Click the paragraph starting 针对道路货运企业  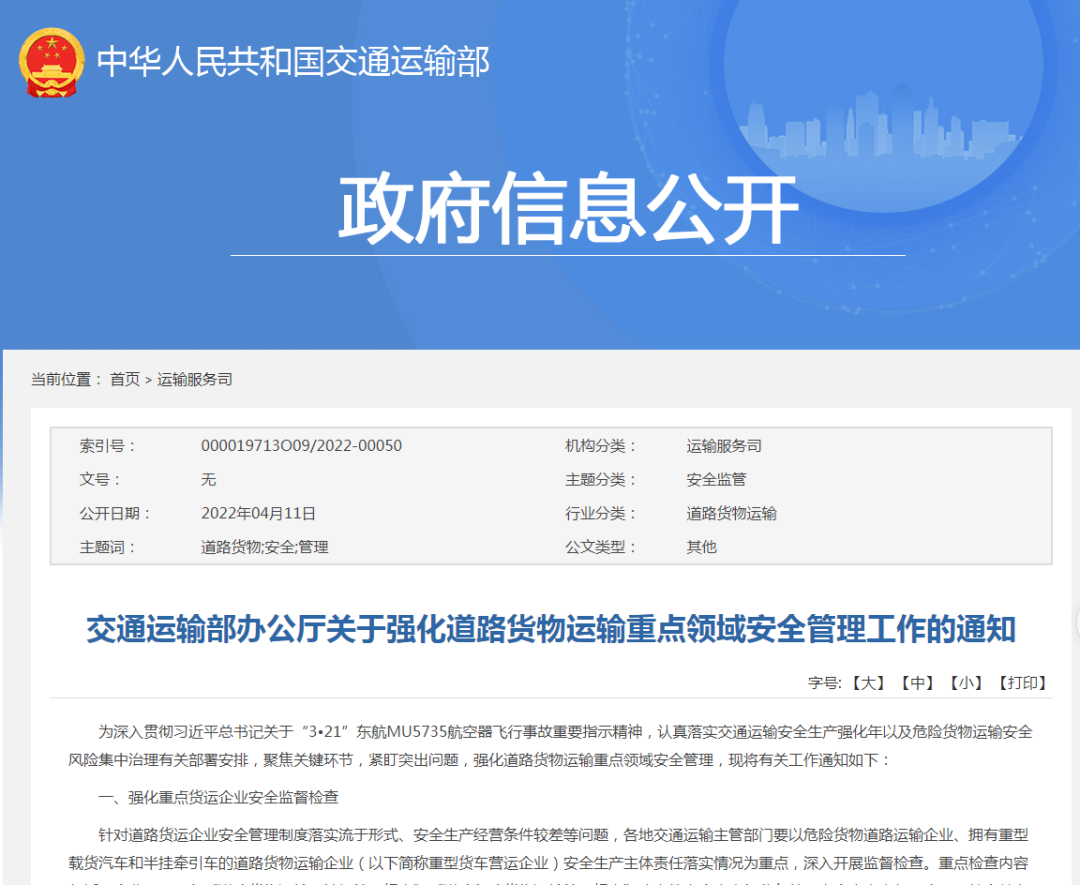click(x=548, y=857)
